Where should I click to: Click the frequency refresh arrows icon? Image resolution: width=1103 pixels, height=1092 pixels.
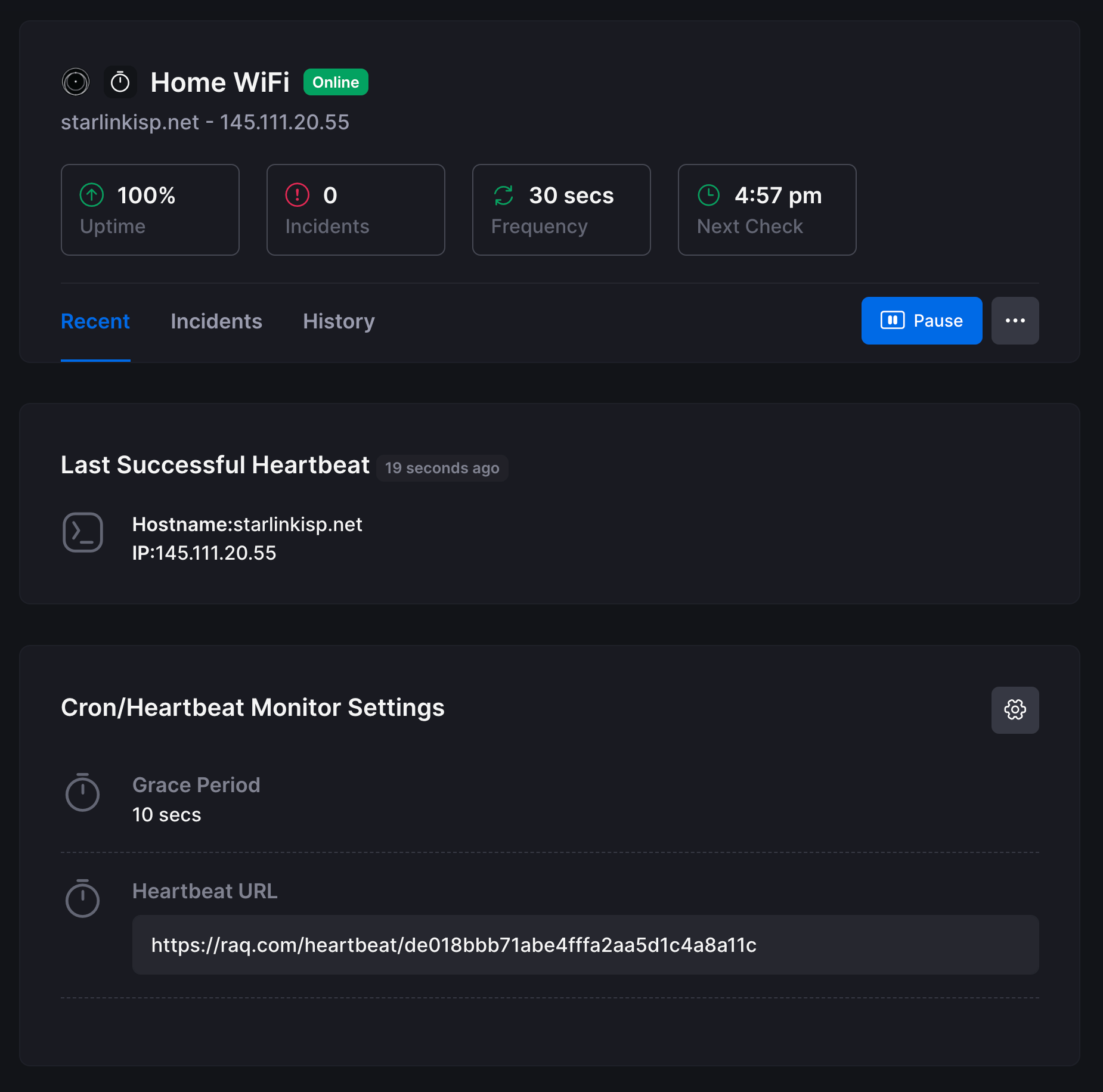pyautogui.click(x=504, y=195)
